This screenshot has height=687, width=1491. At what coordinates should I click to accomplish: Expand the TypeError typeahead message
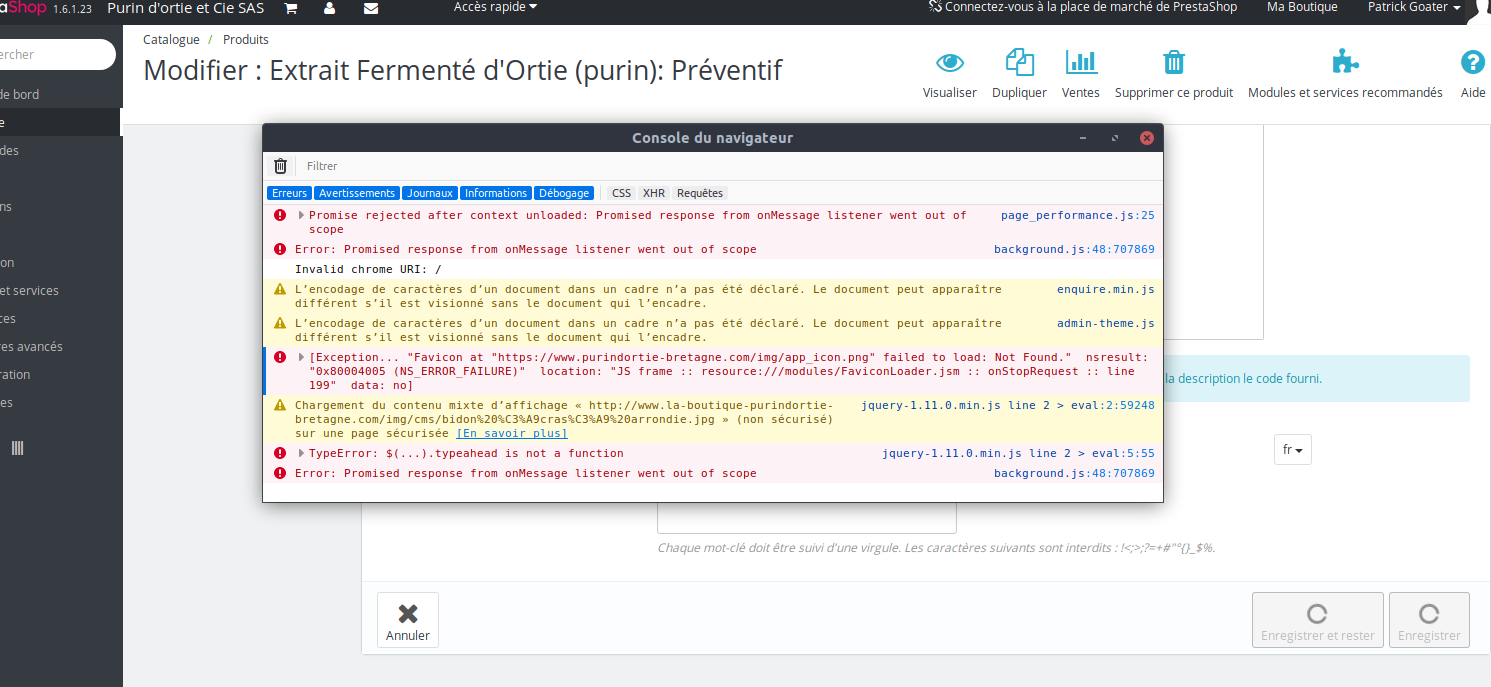(302, 453)
